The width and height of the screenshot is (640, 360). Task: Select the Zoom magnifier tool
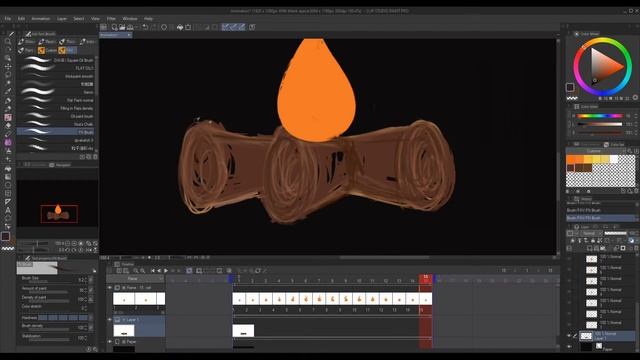pos(8,41)
